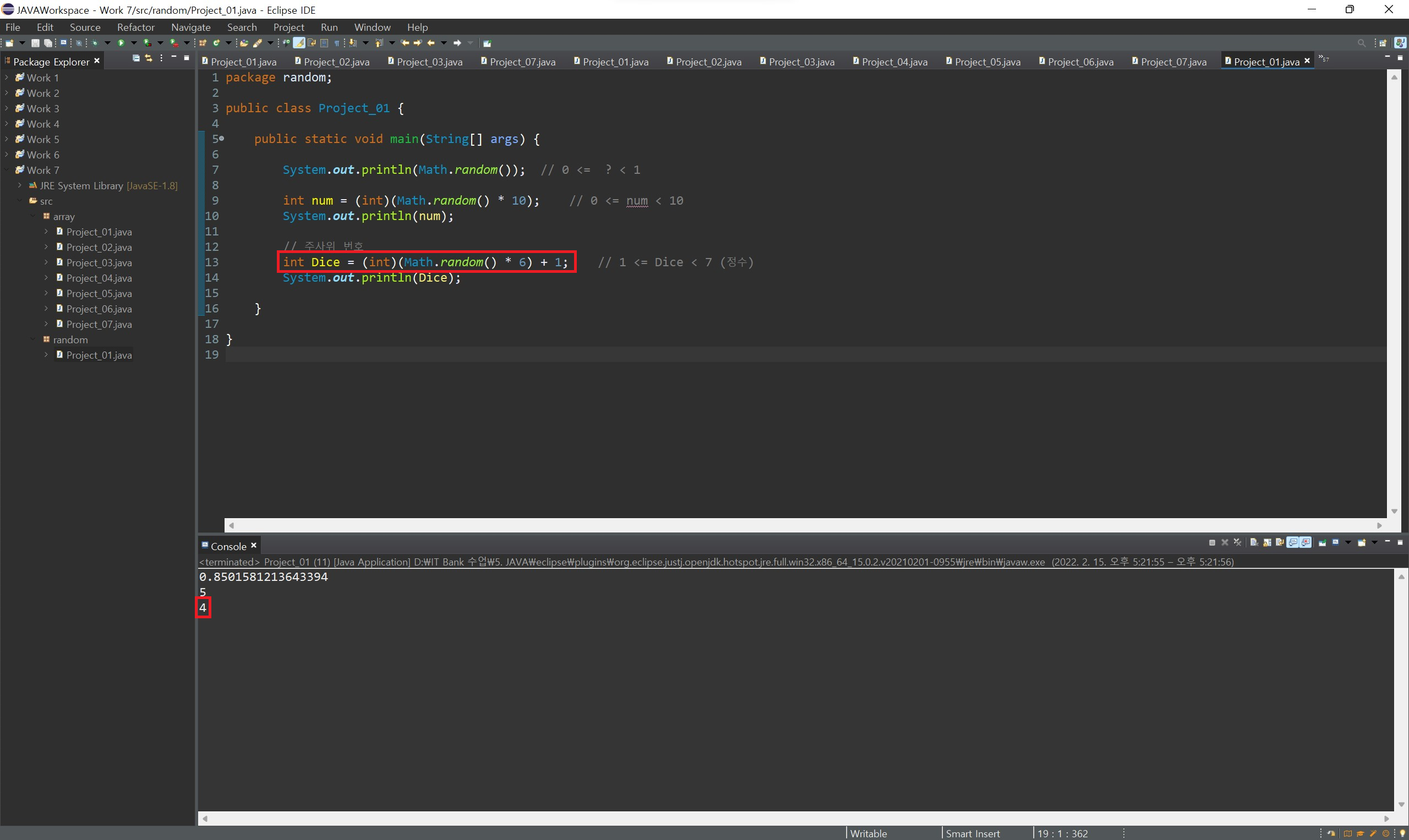The width and height of the screenshot is (1409, 840).
Task: Click the Pin Console icon
Action: 1323,542
